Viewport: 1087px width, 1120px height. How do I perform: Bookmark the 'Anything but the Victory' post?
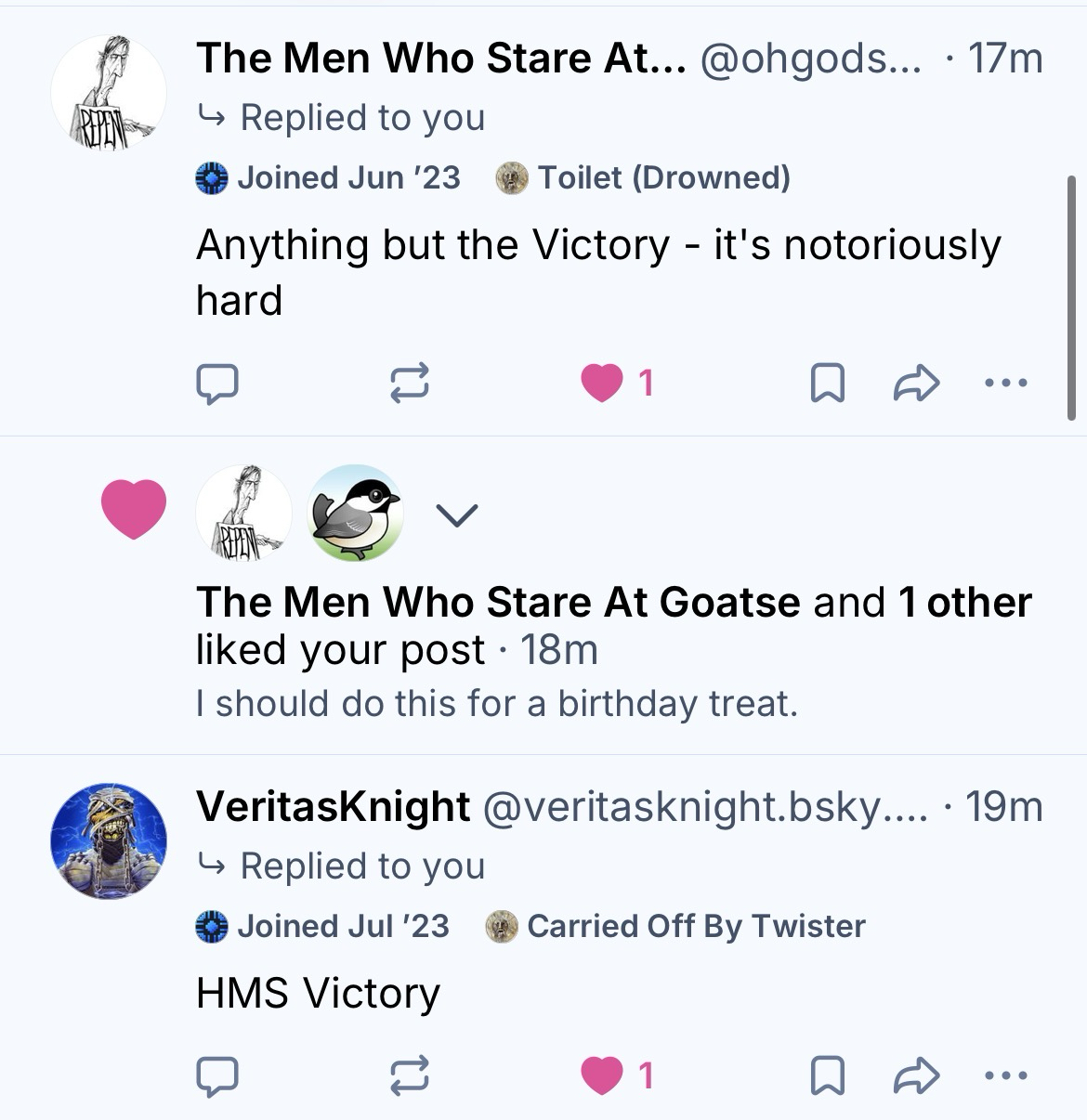coord(827,383)
